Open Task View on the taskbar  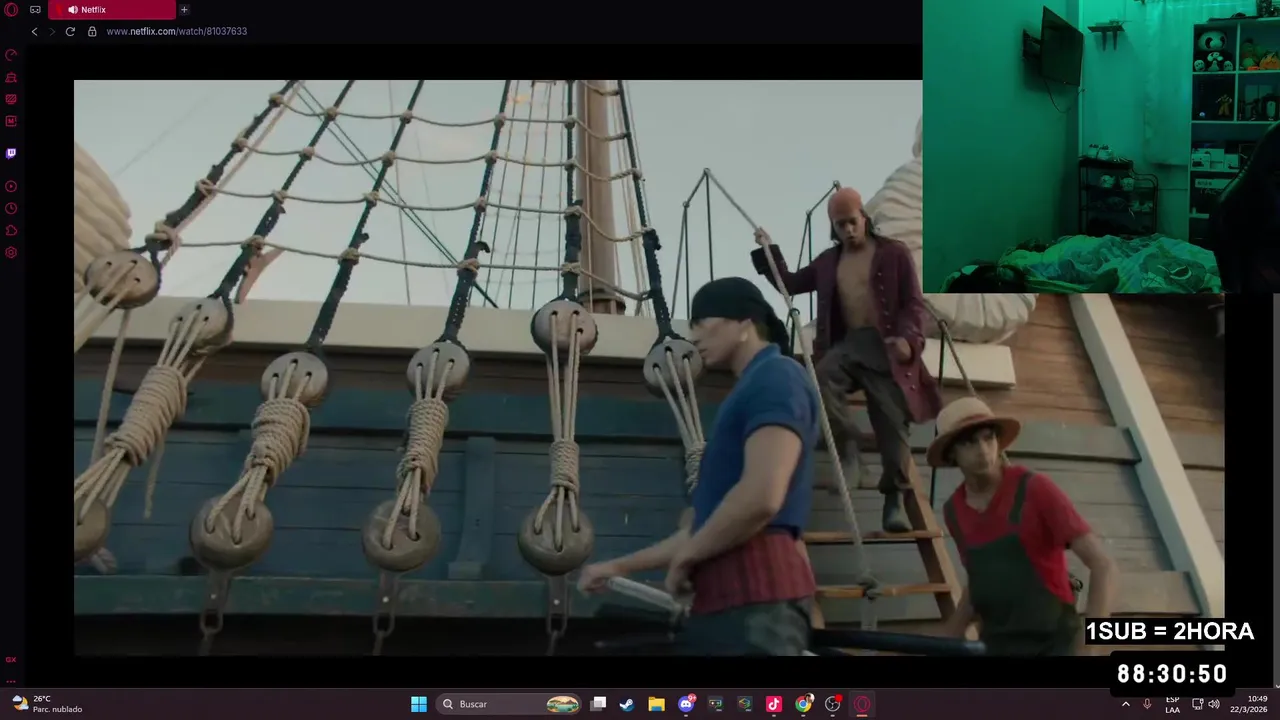click(x=598, y=704)
